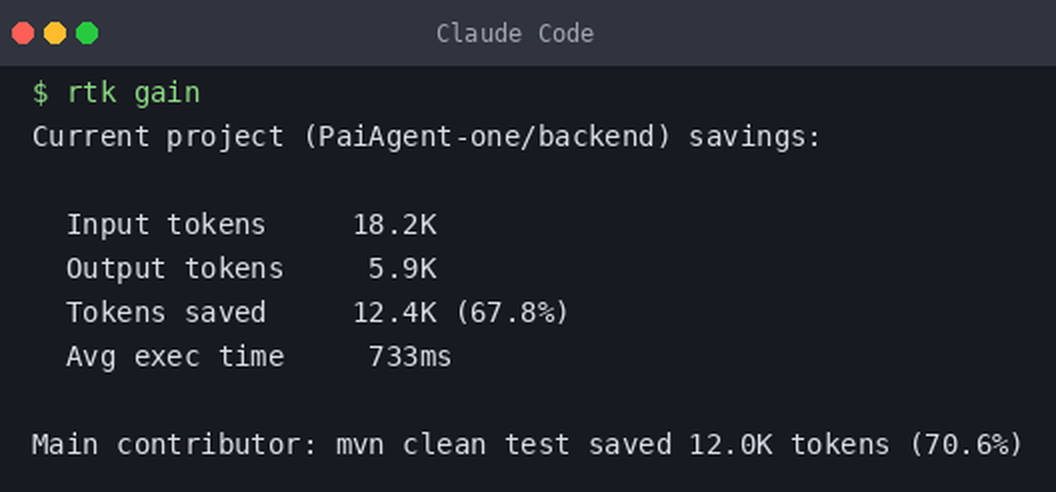Screen dimensions: 1056x492
Task: Click the Input tokens label
Action: 166,225
